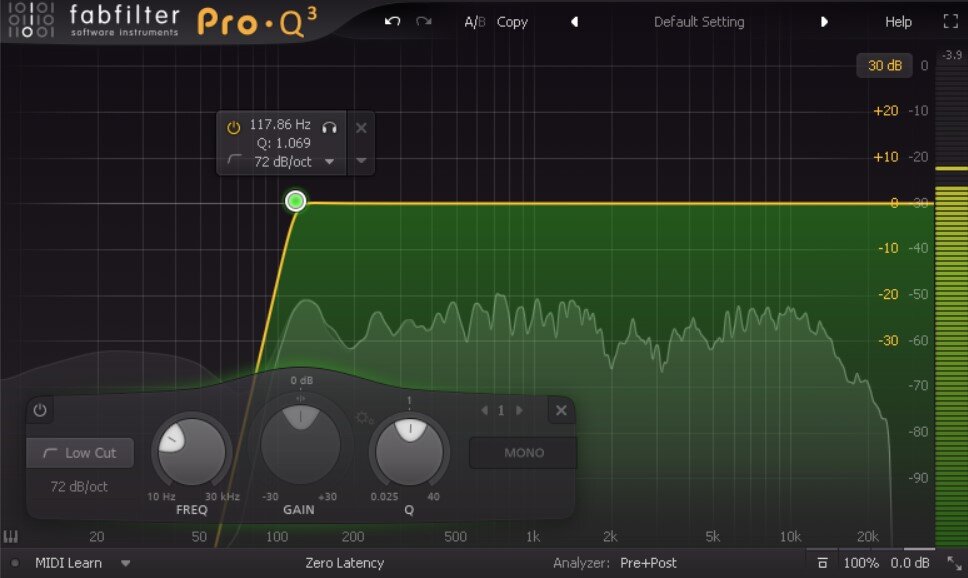Viewport: 968px width, 578px height.
Task: Open the MIDI Learn dropdown arrow
Action: [125, 563]
